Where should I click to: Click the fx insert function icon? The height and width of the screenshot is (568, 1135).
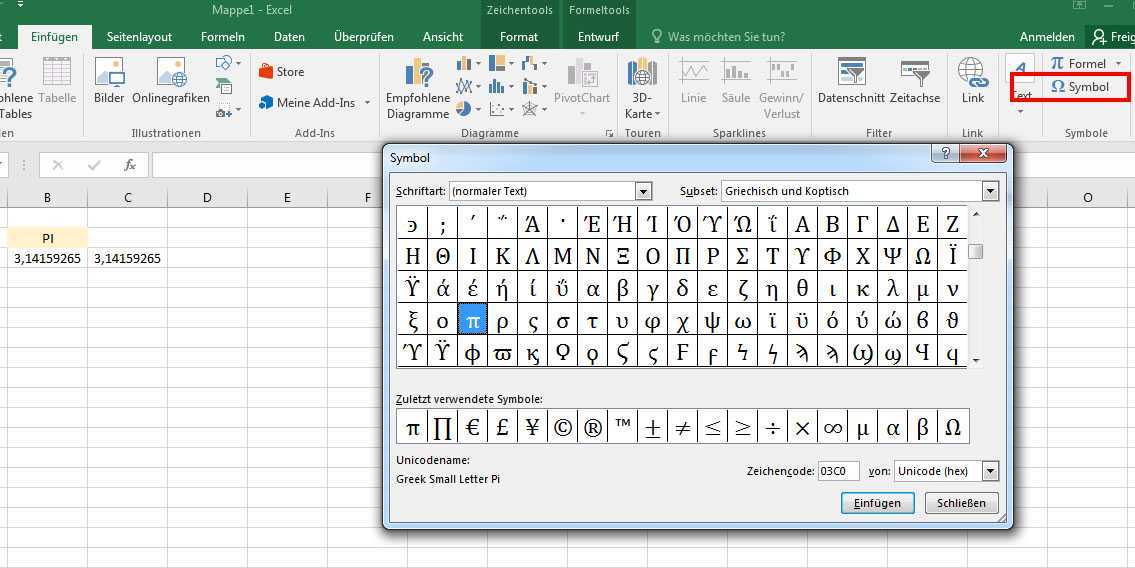(130, 166)
